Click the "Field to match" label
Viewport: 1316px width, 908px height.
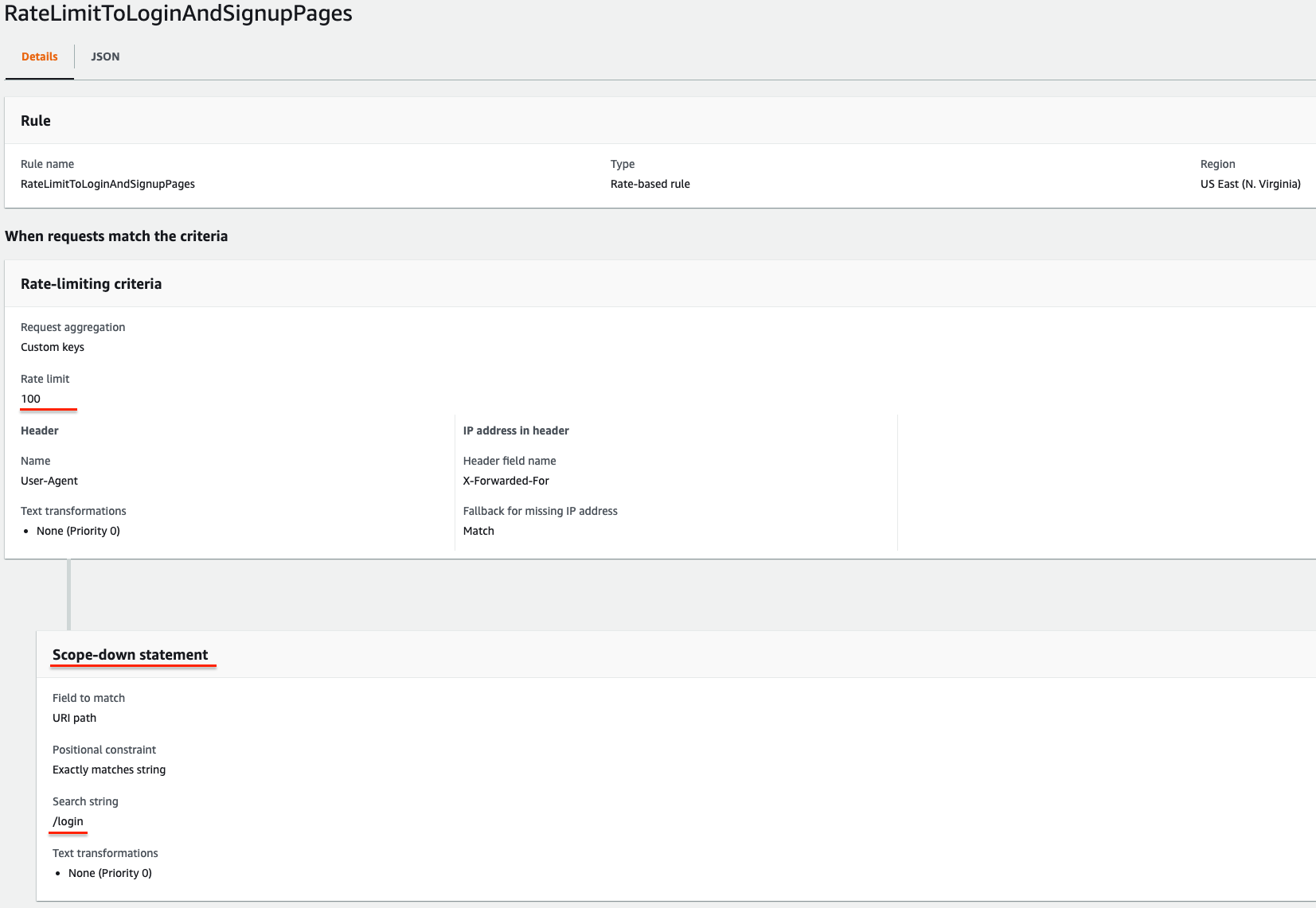pyautogui.click(x=88, y=698)
